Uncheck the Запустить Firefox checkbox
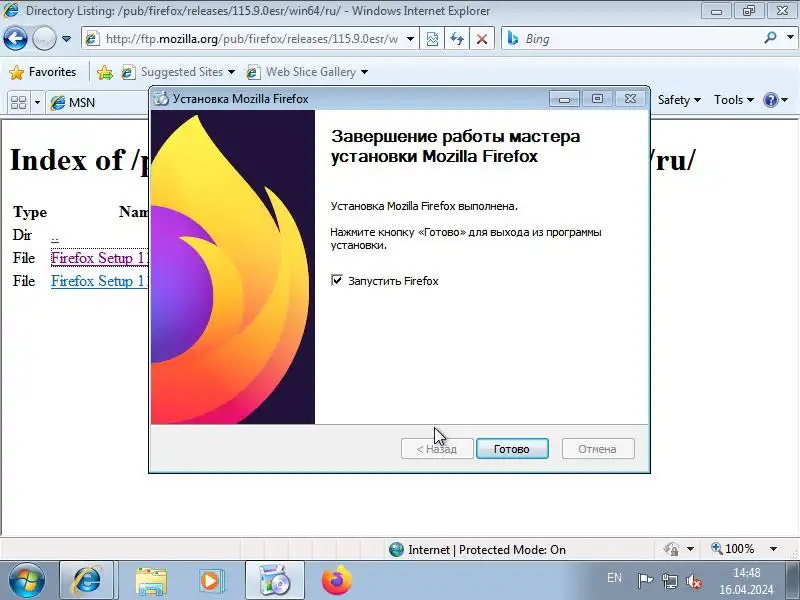This screenshot has height=600, width=800. (x=337, y=280)
